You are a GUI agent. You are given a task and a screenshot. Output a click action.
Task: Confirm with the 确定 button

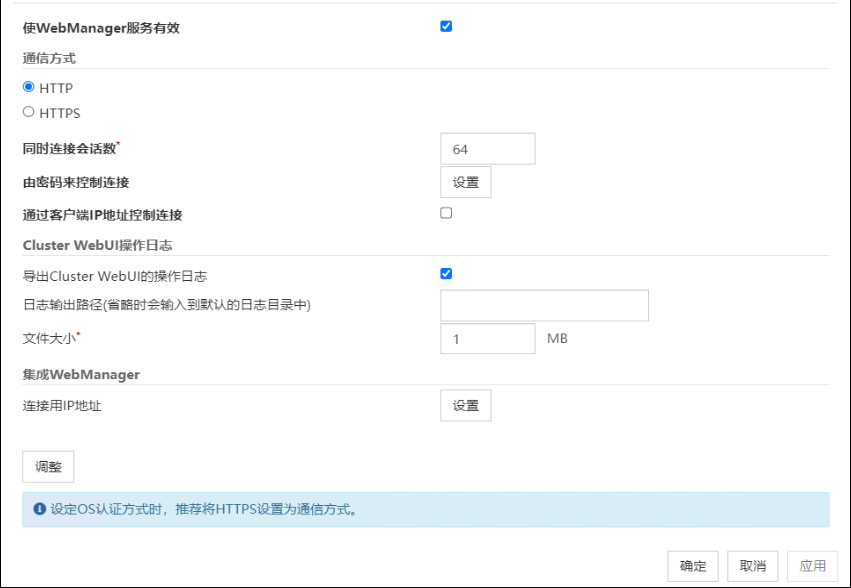(693, 565)
